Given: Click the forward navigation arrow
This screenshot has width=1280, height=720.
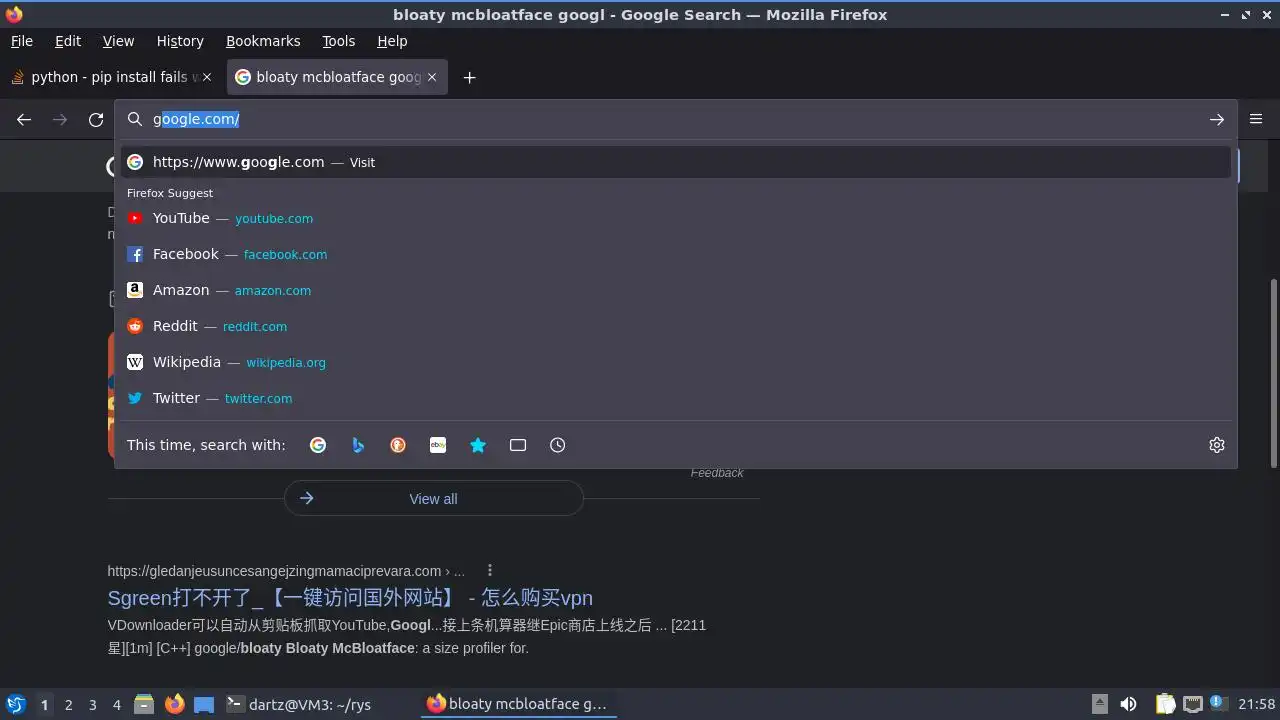Looking at the screenshot, I should (x=60, y=120).
